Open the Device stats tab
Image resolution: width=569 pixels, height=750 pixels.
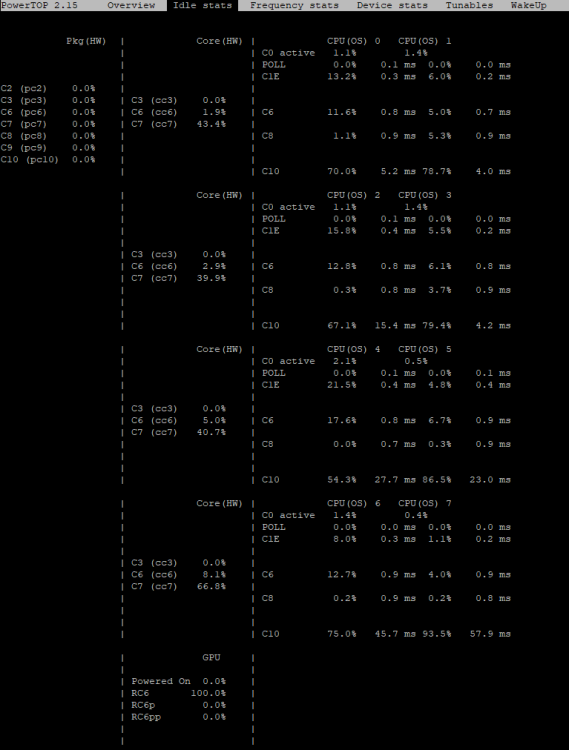click(392, 5)
